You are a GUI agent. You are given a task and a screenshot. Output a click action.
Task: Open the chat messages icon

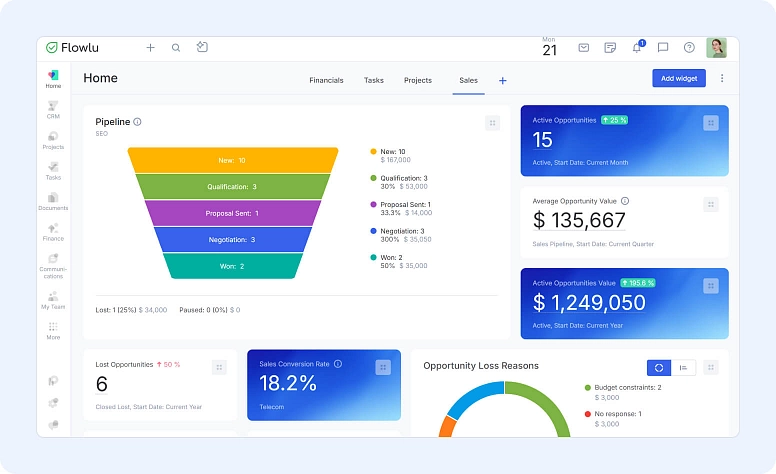point(663,47)
